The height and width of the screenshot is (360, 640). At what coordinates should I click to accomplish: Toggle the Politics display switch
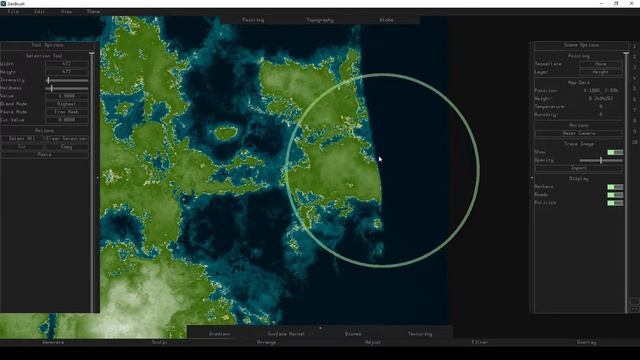tap(615, 203)
